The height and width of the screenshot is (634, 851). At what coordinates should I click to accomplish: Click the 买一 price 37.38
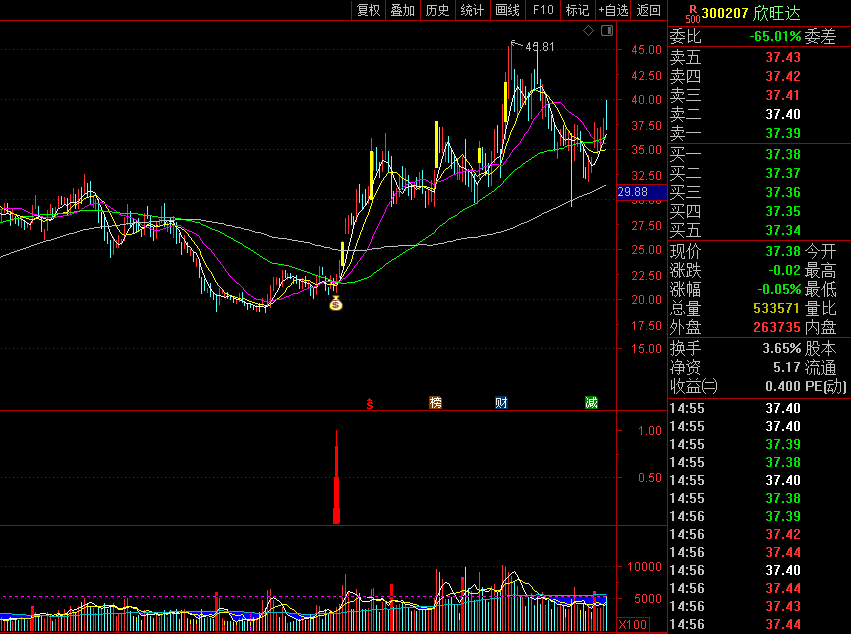(783, 154)
